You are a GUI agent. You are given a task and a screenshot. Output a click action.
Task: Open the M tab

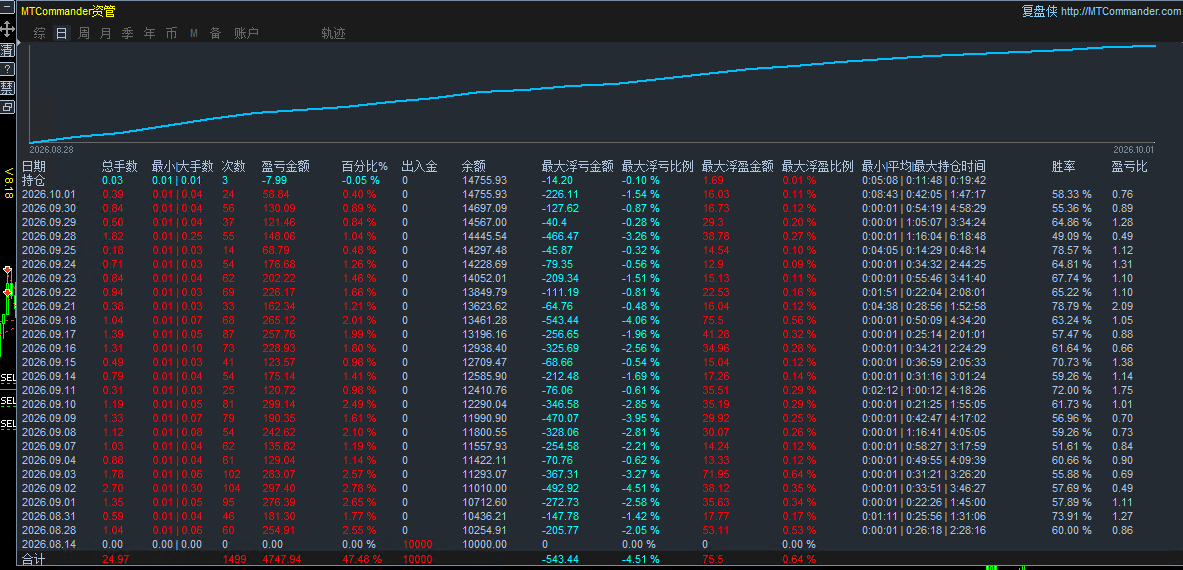194,33
